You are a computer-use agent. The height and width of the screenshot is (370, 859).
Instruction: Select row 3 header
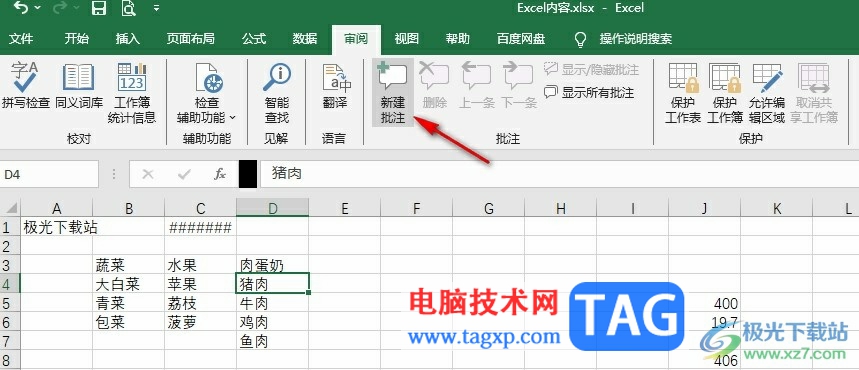pos(10,265)
